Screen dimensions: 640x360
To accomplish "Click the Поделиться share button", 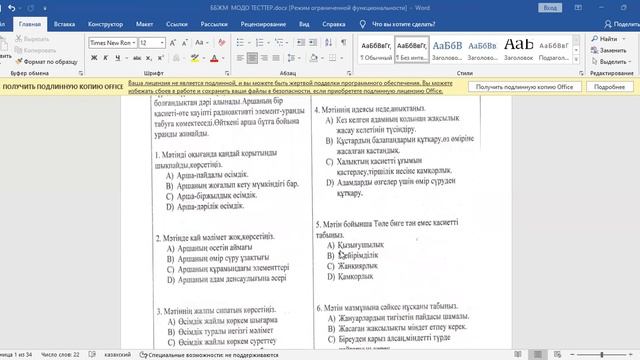I will pos(622,24).
